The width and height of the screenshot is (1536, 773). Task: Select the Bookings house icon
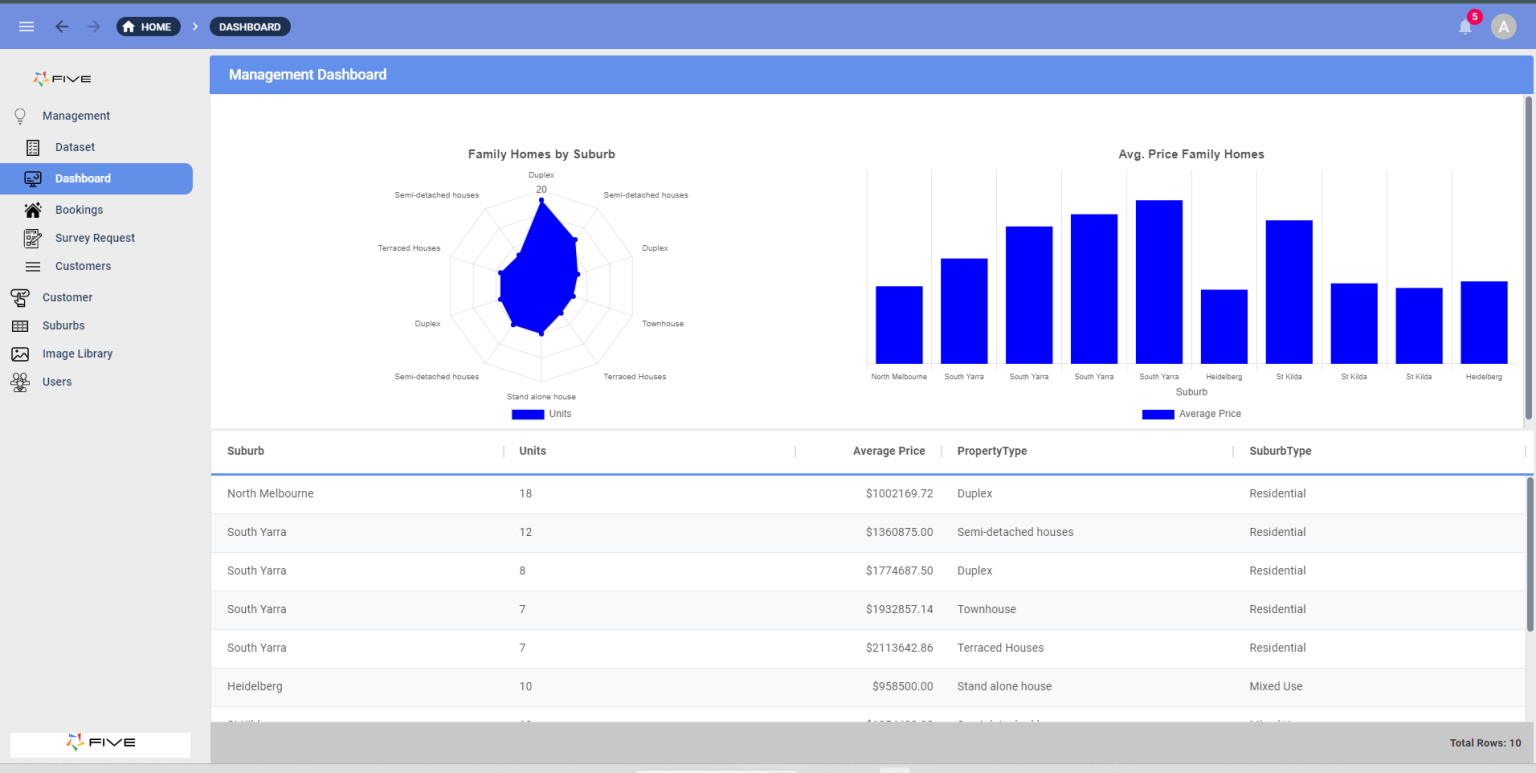point(32,210)
